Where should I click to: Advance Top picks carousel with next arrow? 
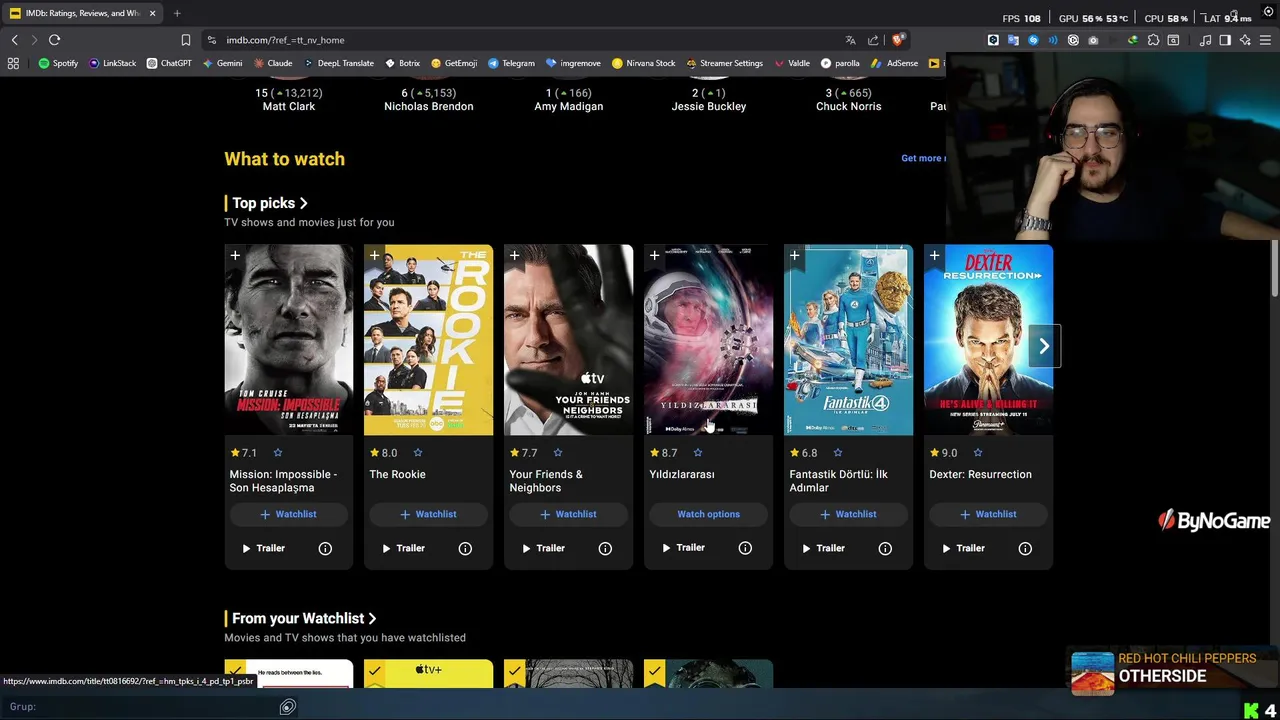(x=1043, y=346)
